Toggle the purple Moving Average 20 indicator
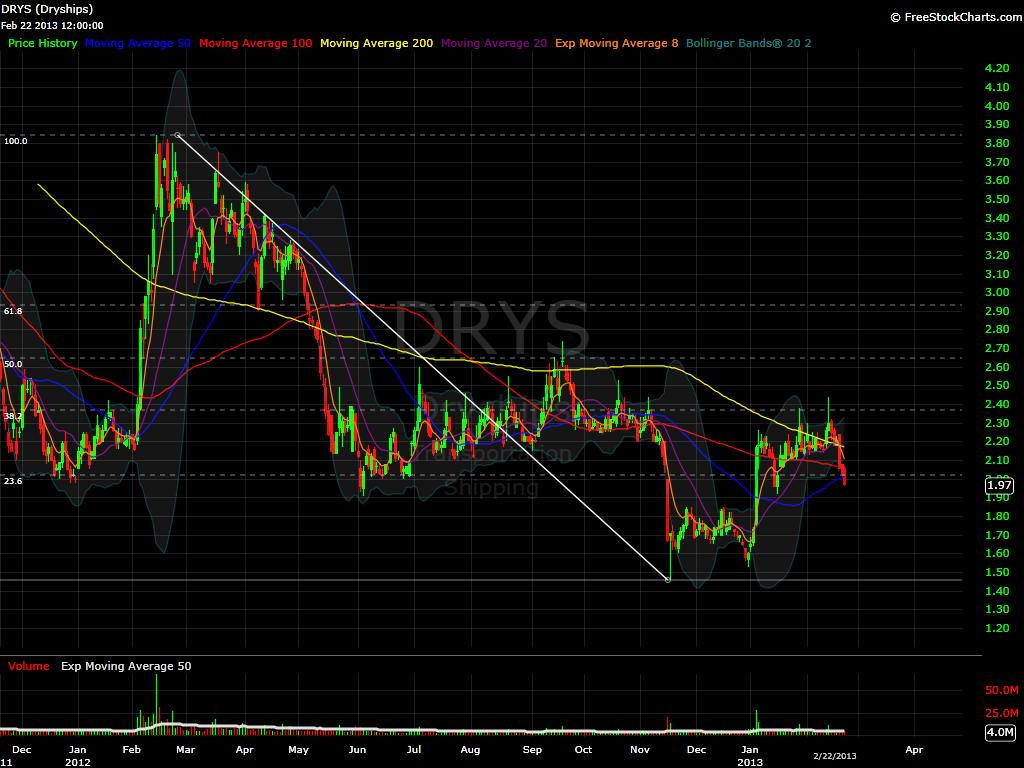Image resolution: width=1024 pixels, height=768 pixels. pyautogui.click(x=493, y=43)
